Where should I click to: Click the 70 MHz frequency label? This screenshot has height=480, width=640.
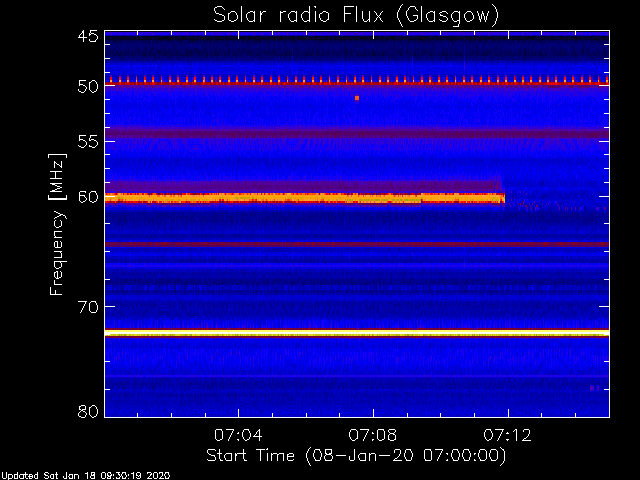(x=88, y=307)
